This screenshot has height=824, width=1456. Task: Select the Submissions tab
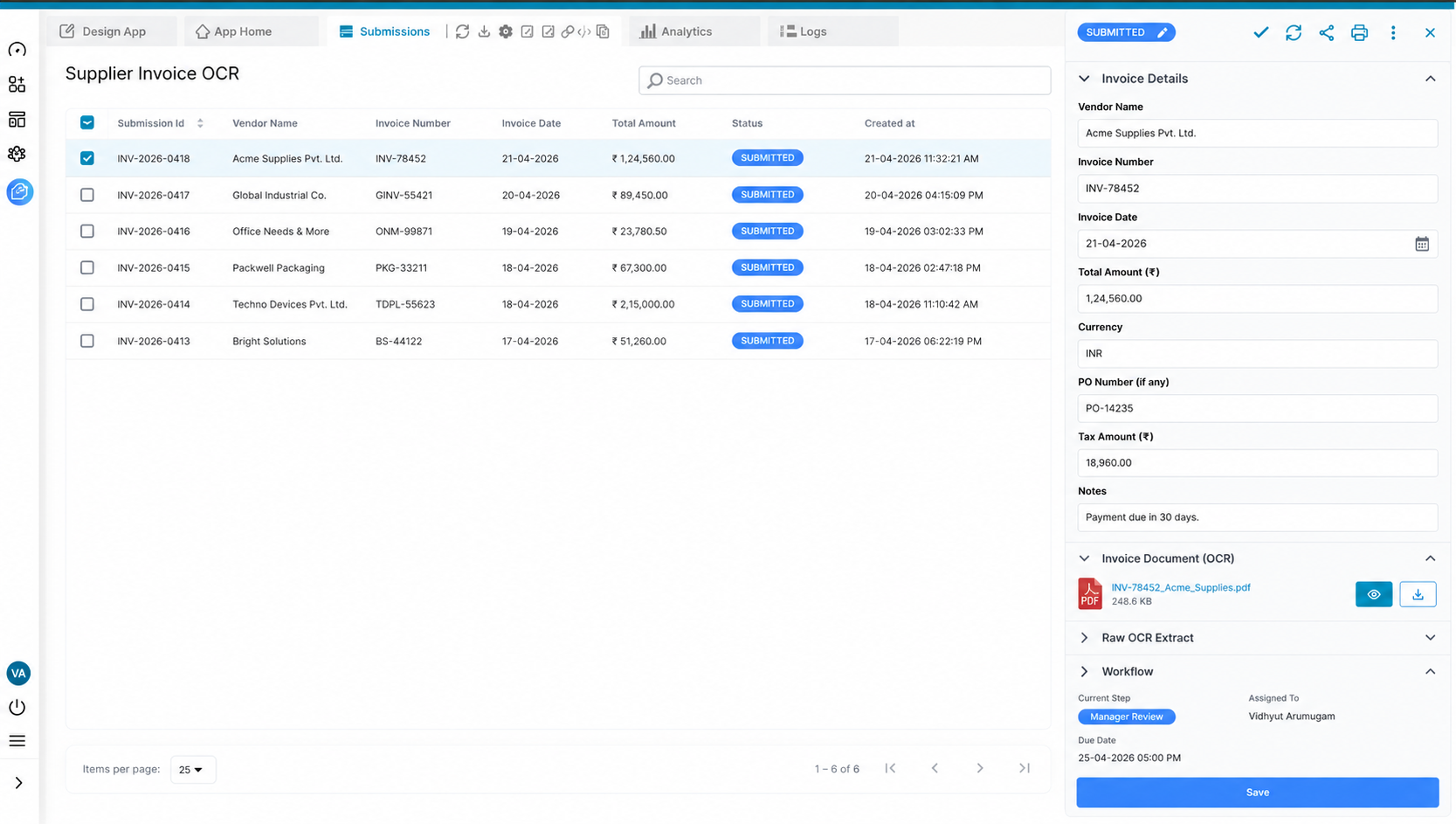[x=385, y=31]
